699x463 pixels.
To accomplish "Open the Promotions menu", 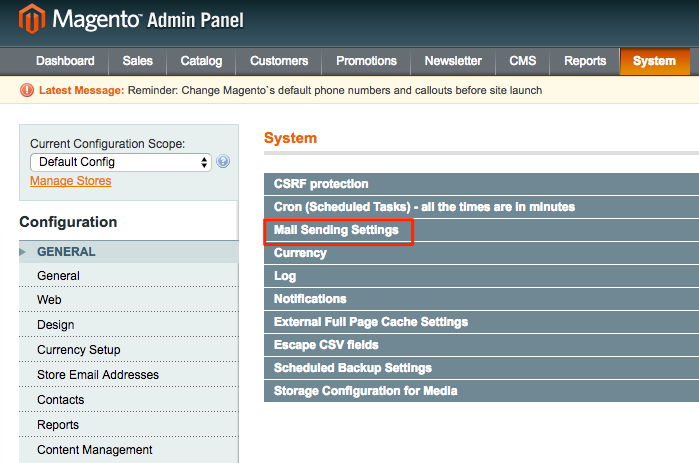I will pyautogui.click(x=366, y=61).
